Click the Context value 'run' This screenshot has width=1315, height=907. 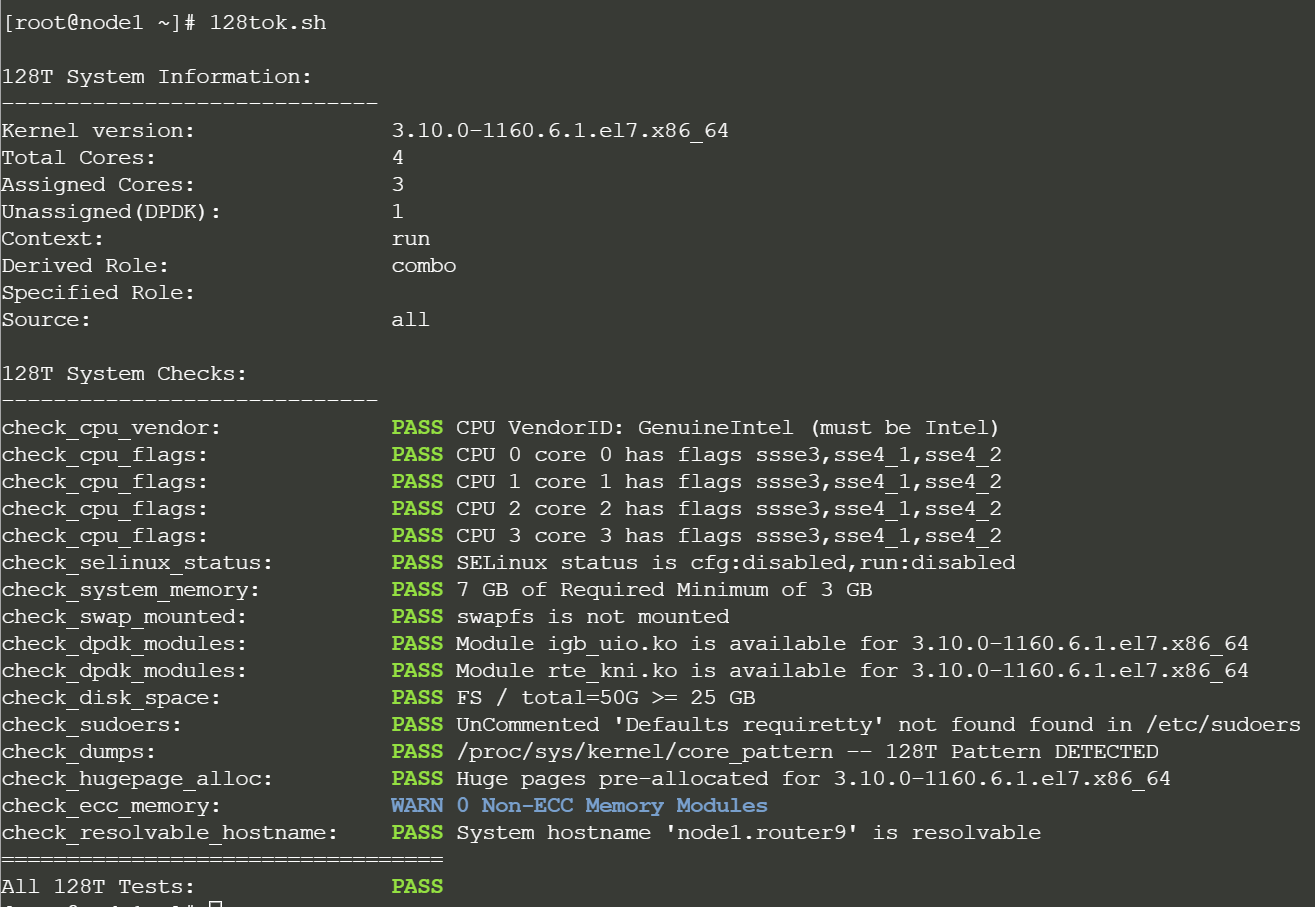[x=411, y=239]
